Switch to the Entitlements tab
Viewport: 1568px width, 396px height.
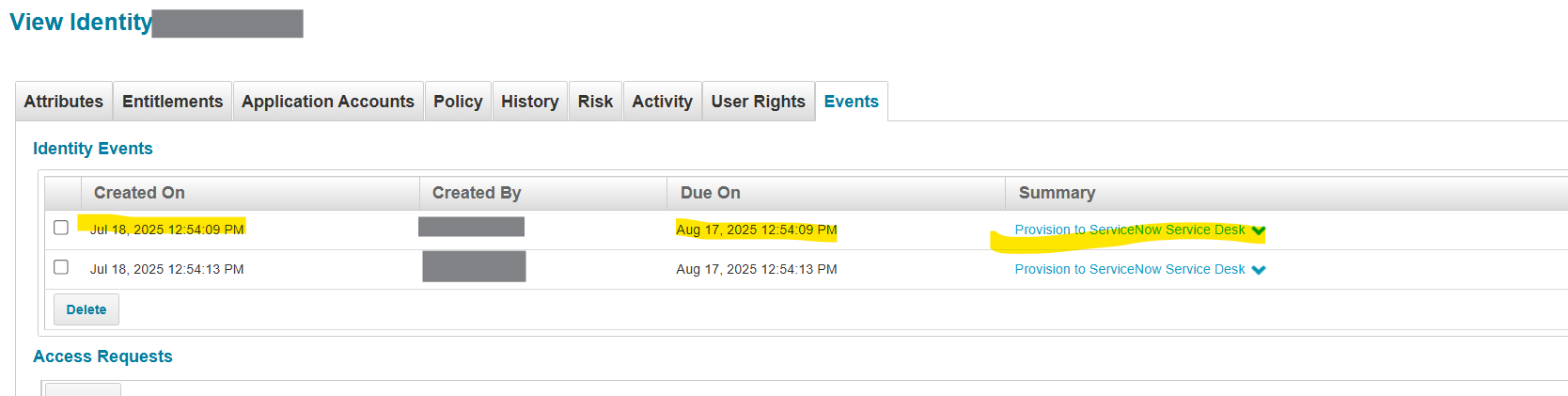pyautogui.click(x=173, y=102)
